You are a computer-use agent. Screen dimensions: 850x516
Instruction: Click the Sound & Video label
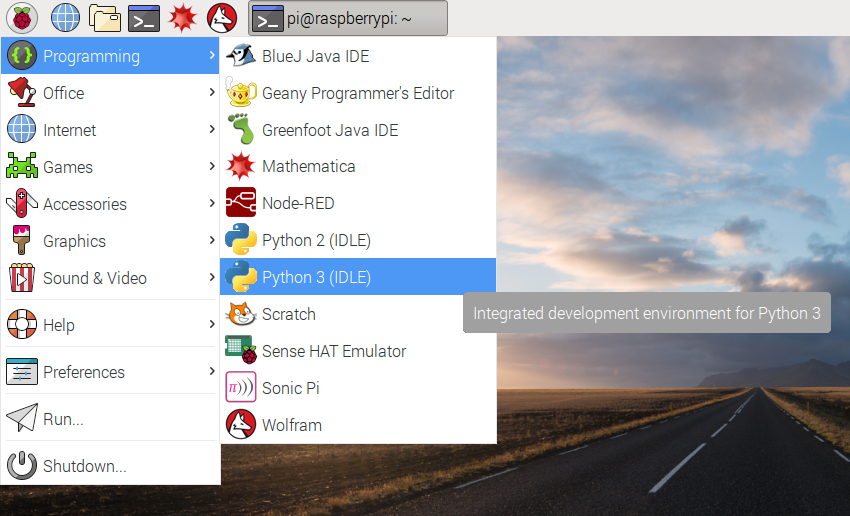(95, 278)
